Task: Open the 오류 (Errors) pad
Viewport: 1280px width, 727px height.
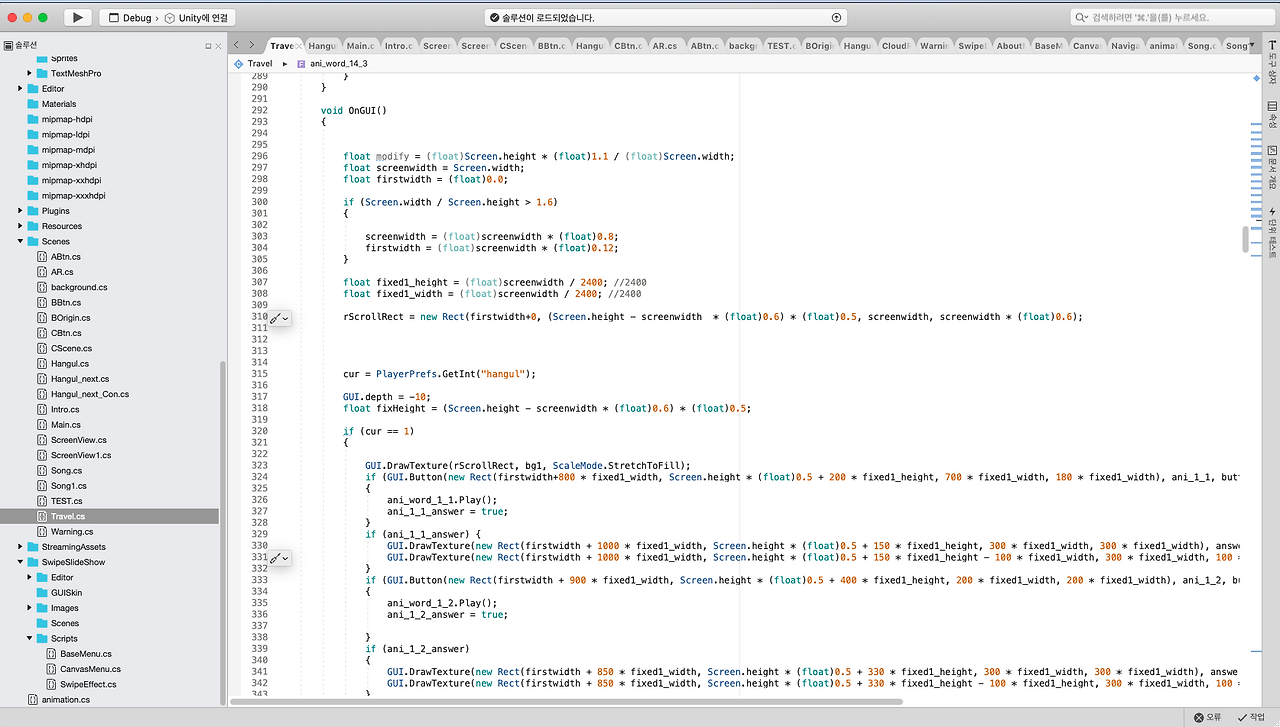Action: 1207,717
